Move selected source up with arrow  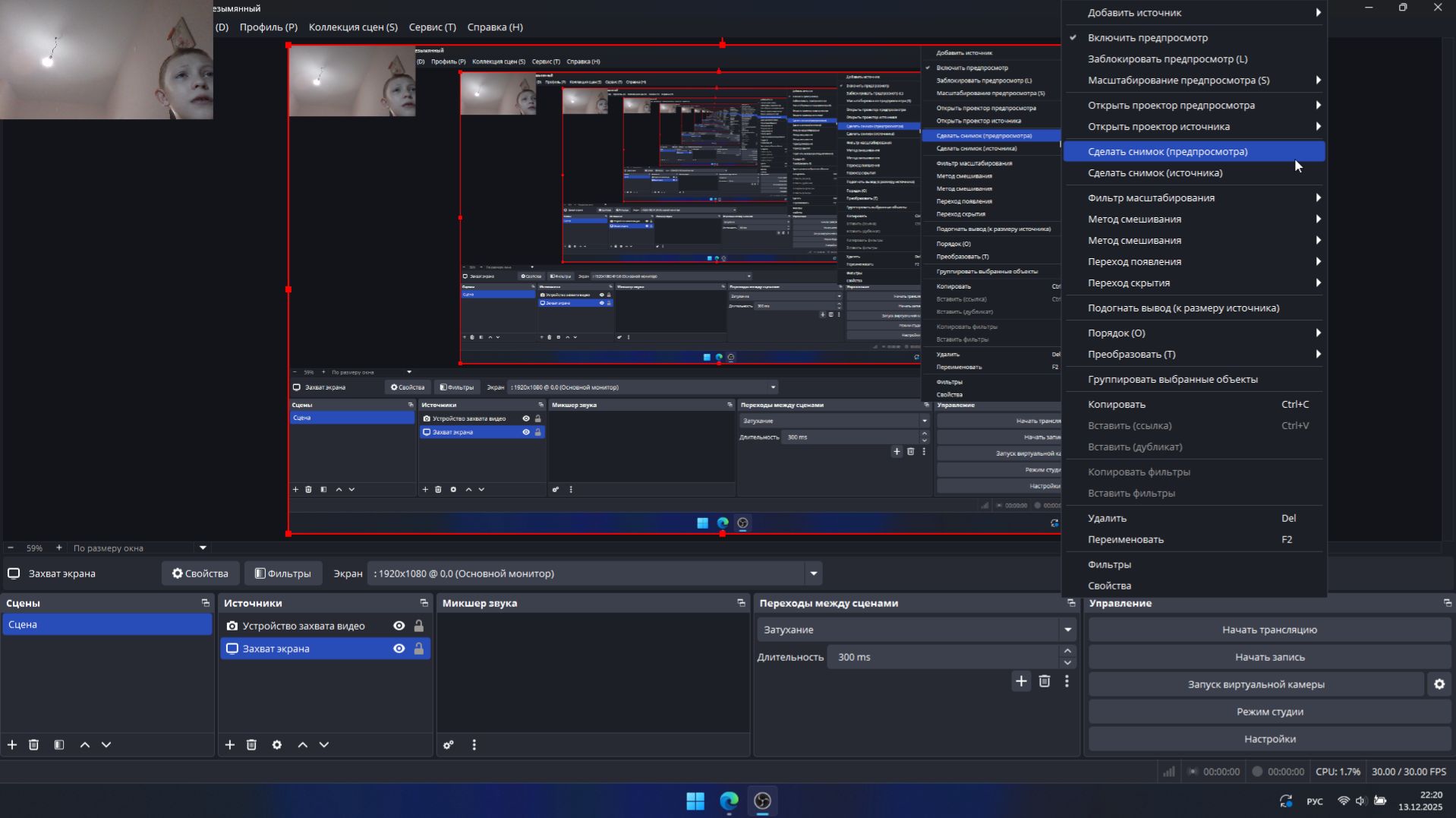tap(303, 745)
